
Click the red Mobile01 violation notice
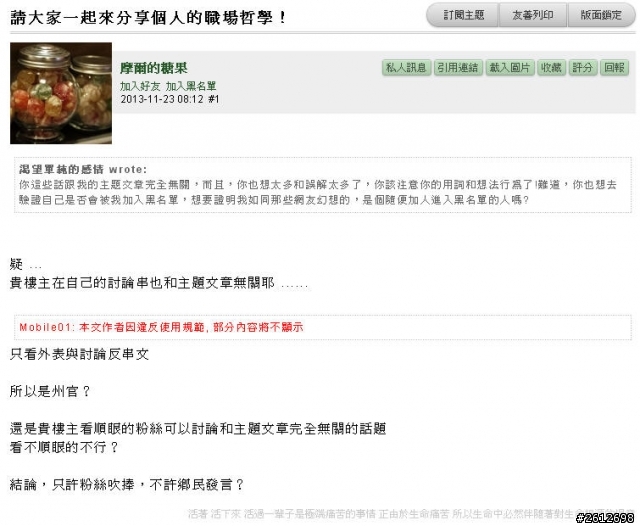(x=161, y=327)
